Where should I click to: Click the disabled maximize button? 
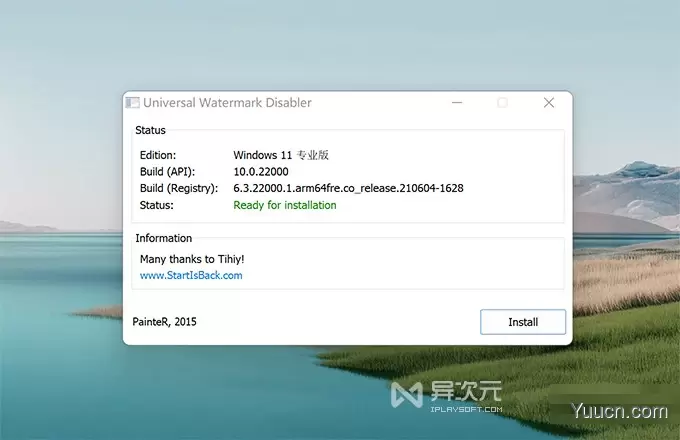pyautogui.click(x=503, y=103)
